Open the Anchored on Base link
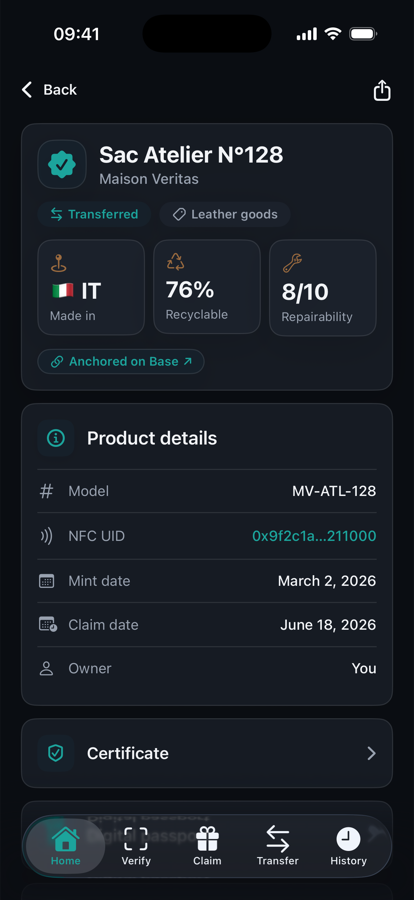414x900 pixels. tap(121, 362)
